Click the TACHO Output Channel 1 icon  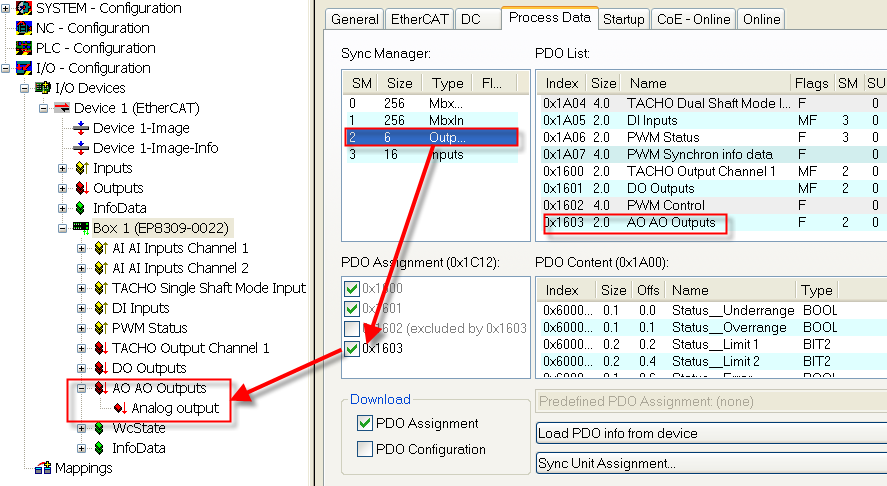pos(101,348)
